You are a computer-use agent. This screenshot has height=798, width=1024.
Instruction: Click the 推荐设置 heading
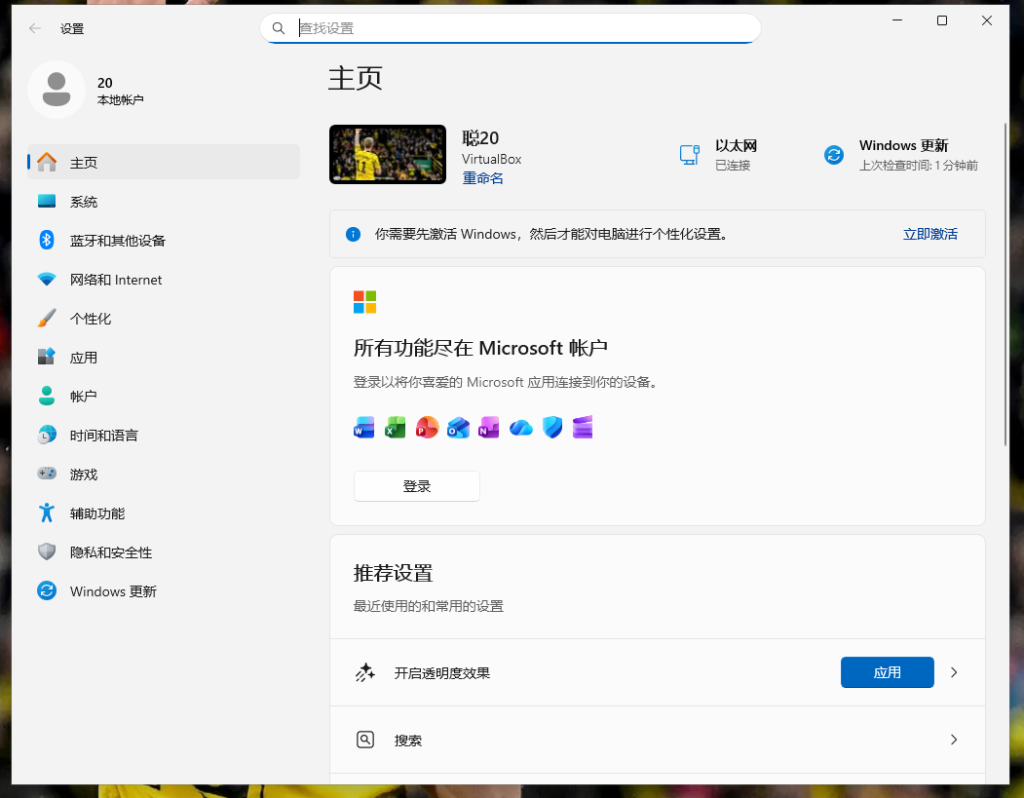pos(393,573)
